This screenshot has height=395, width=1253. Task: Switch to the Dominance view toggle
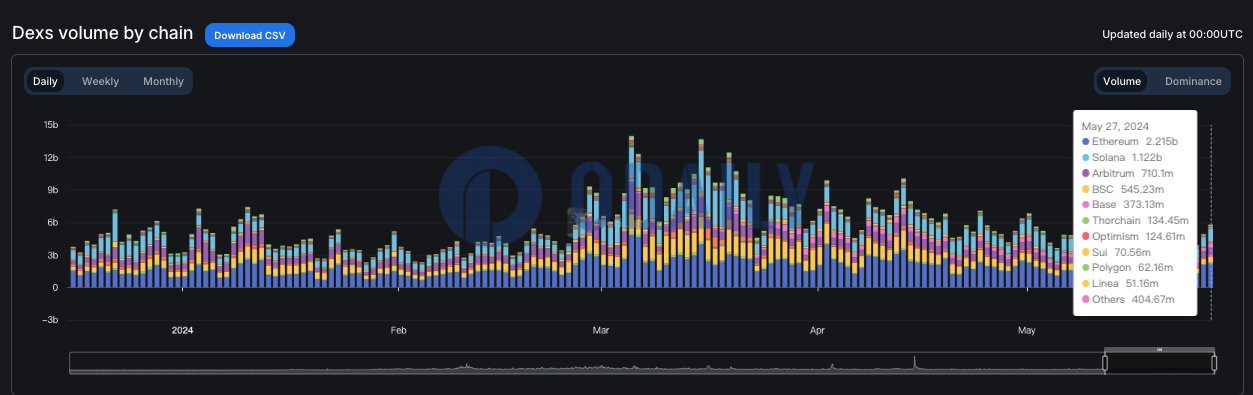point(1193,81)
